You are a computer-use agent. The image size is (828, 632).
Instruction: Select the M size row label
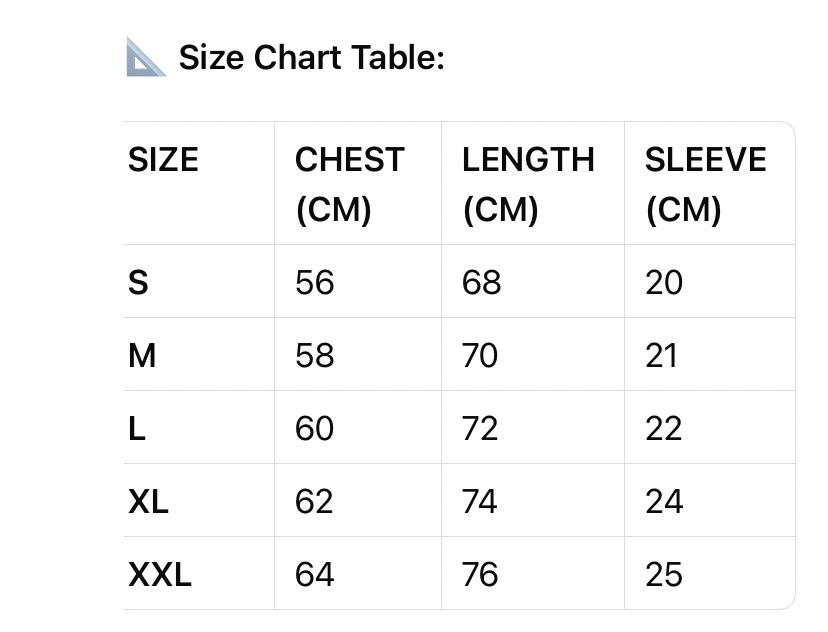(142, 356)
